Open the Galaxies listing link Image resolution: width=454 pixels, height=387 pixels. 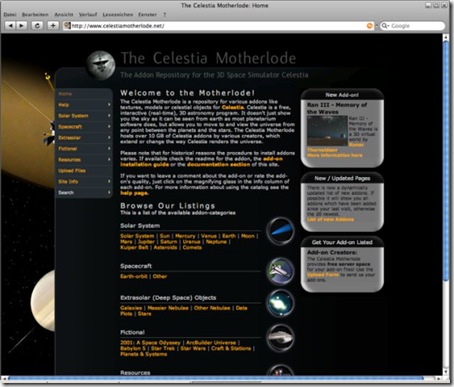(x=131, y=308)
